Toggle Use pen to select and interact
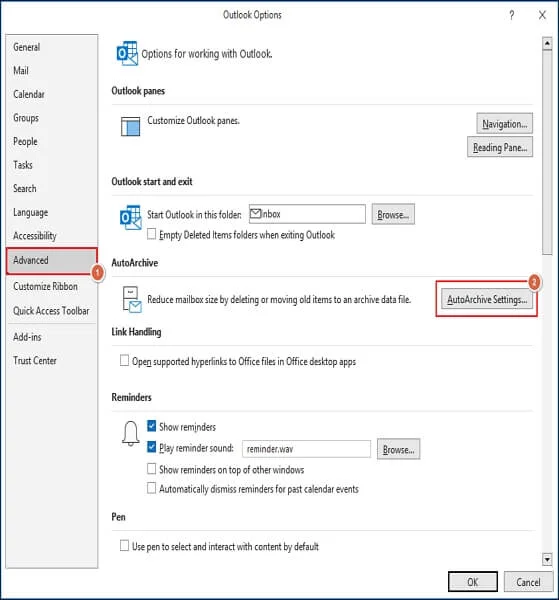Screen dimensions: 559x600 pos(124,546)
